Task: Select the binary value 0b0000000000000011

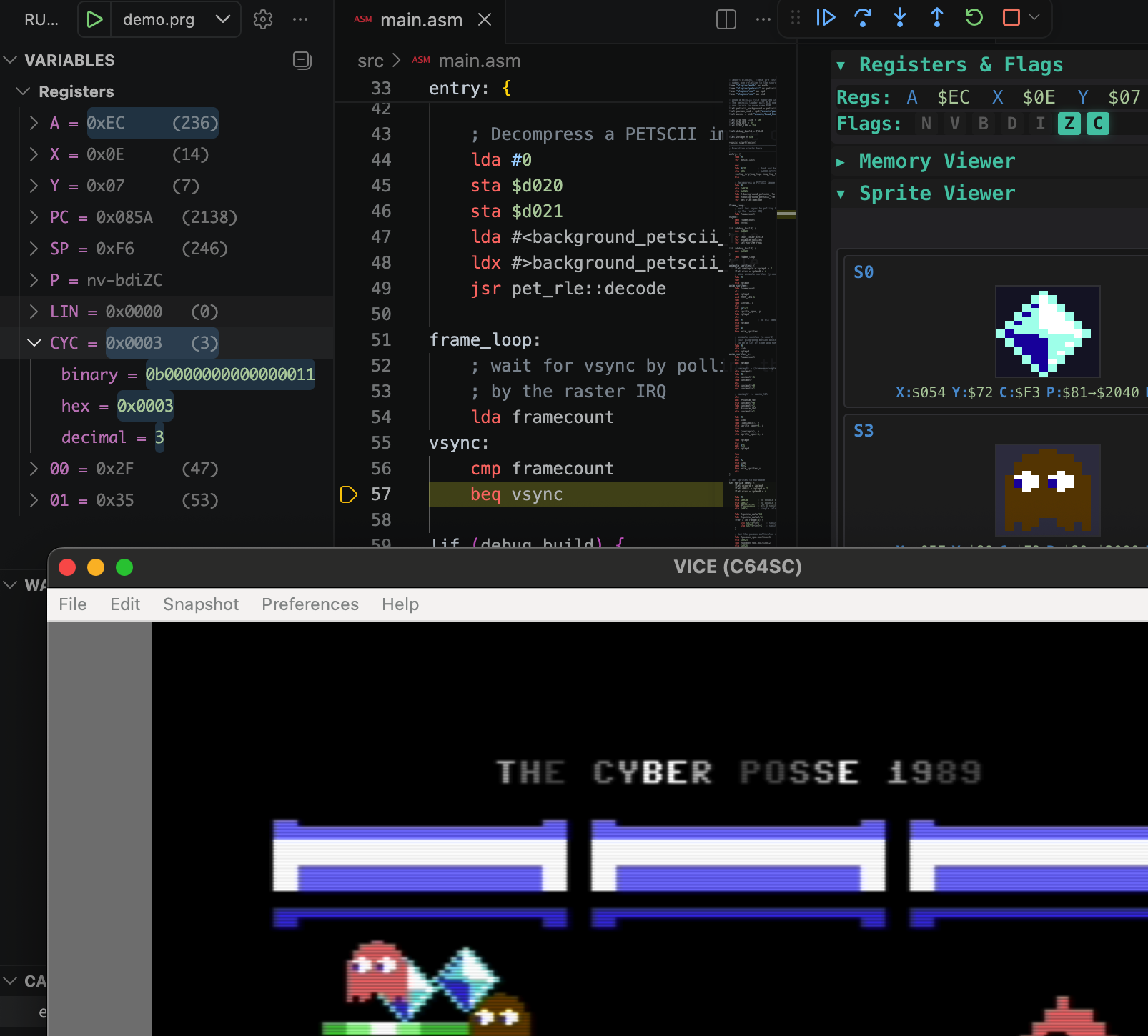Action: (230, 374)
